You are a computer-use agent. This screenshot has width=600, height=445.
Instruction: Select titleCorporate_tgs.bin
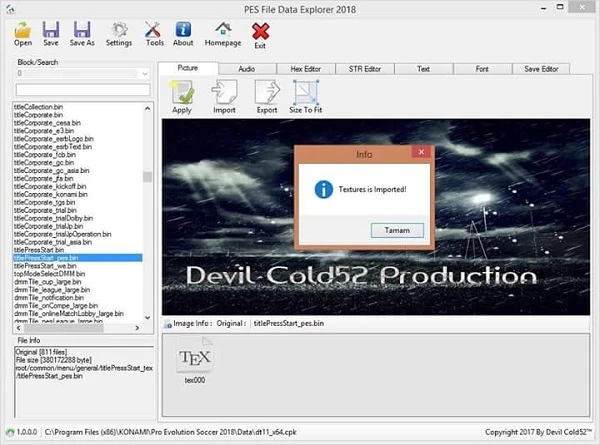[44, 202]
